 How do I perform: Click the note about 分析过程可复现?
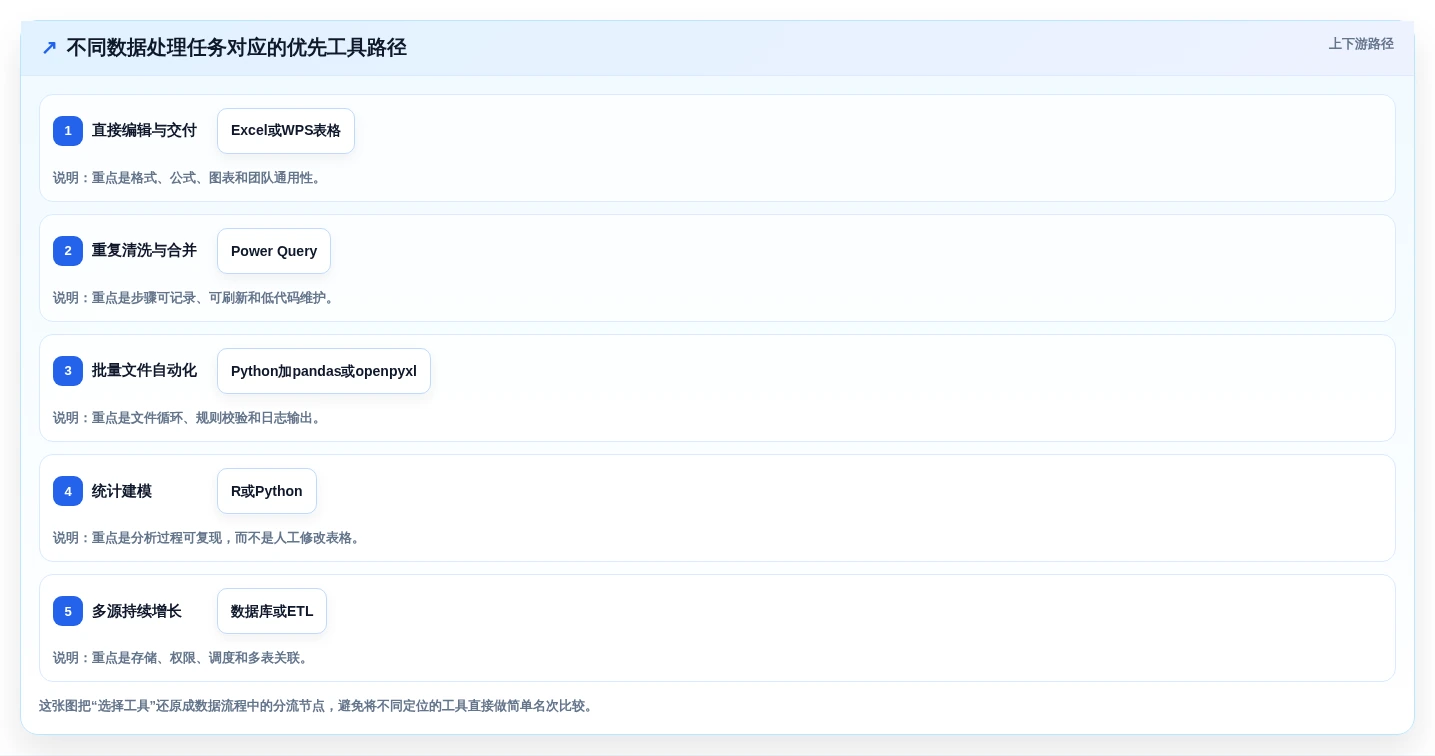tap(208, 538)
